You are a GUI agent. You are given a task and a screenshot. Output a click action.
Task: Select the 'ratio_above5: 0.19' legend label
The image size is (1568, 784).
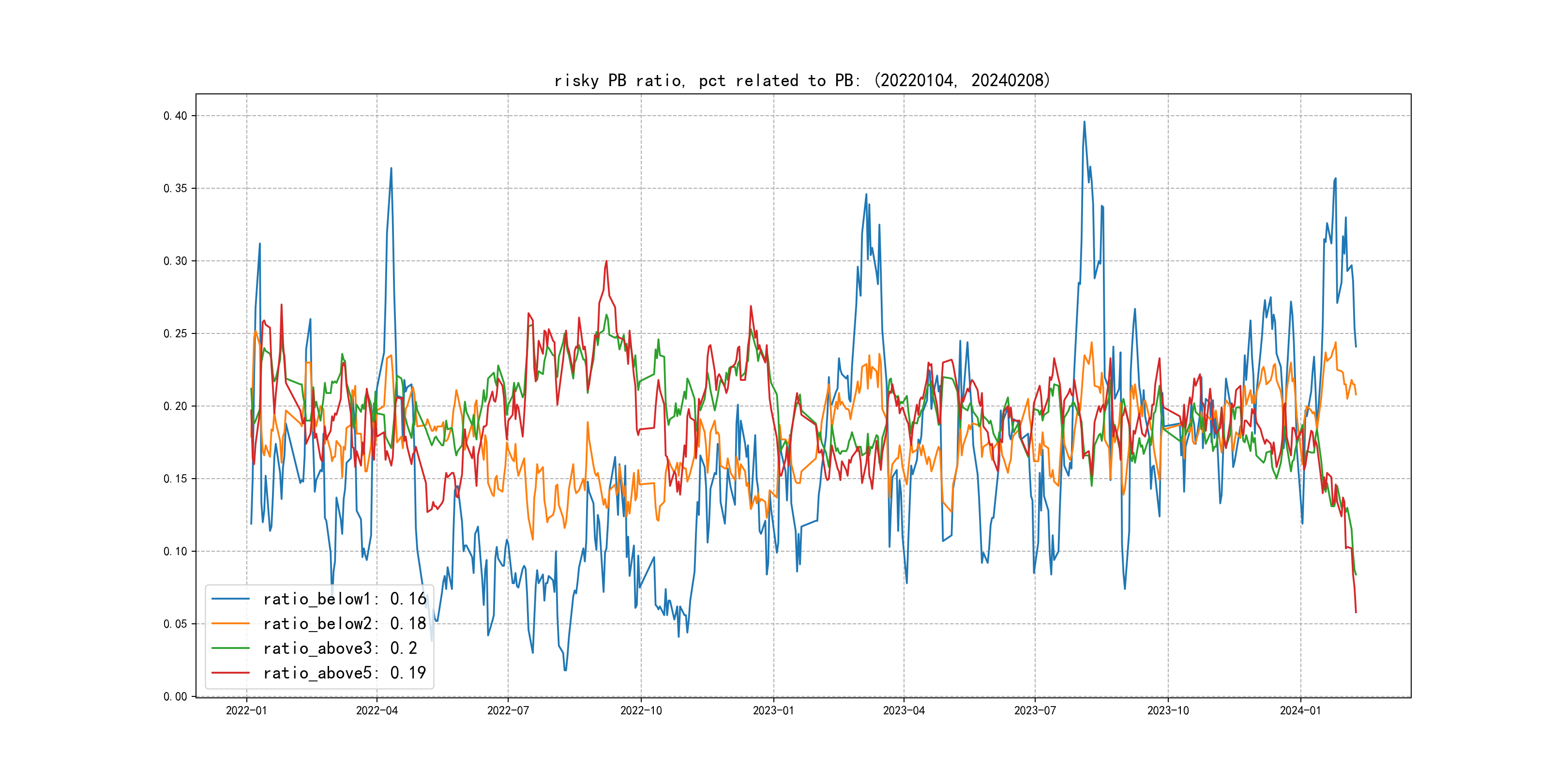click(345, 673)
